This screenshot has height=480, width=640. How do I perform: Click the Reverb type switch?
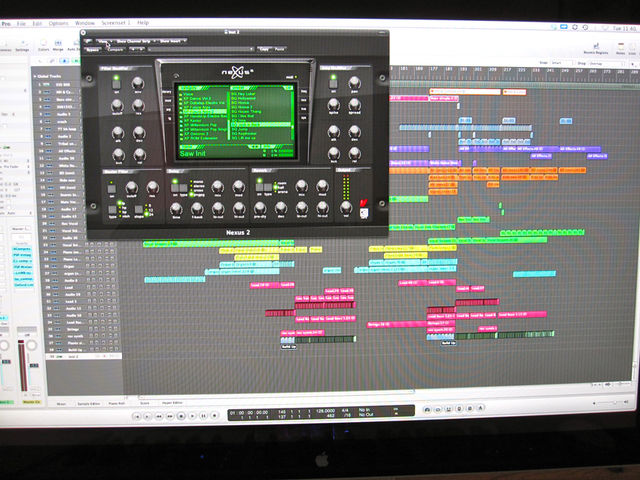268,187
